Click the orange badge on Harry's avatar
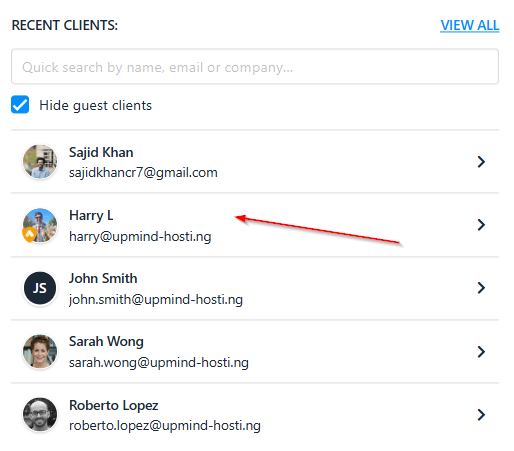The height and width of the screenshot is (451, 514). pyautogui.click(x=29, y=234)
